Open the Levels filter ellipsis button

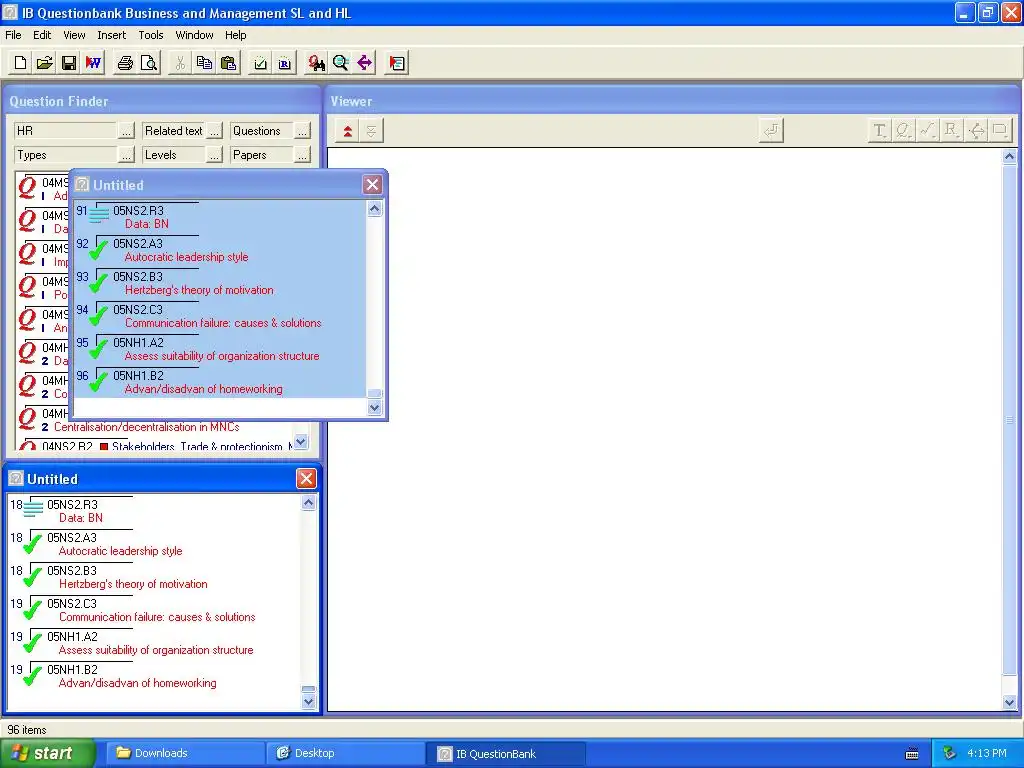pyautogui.click(x=214, y=155)
